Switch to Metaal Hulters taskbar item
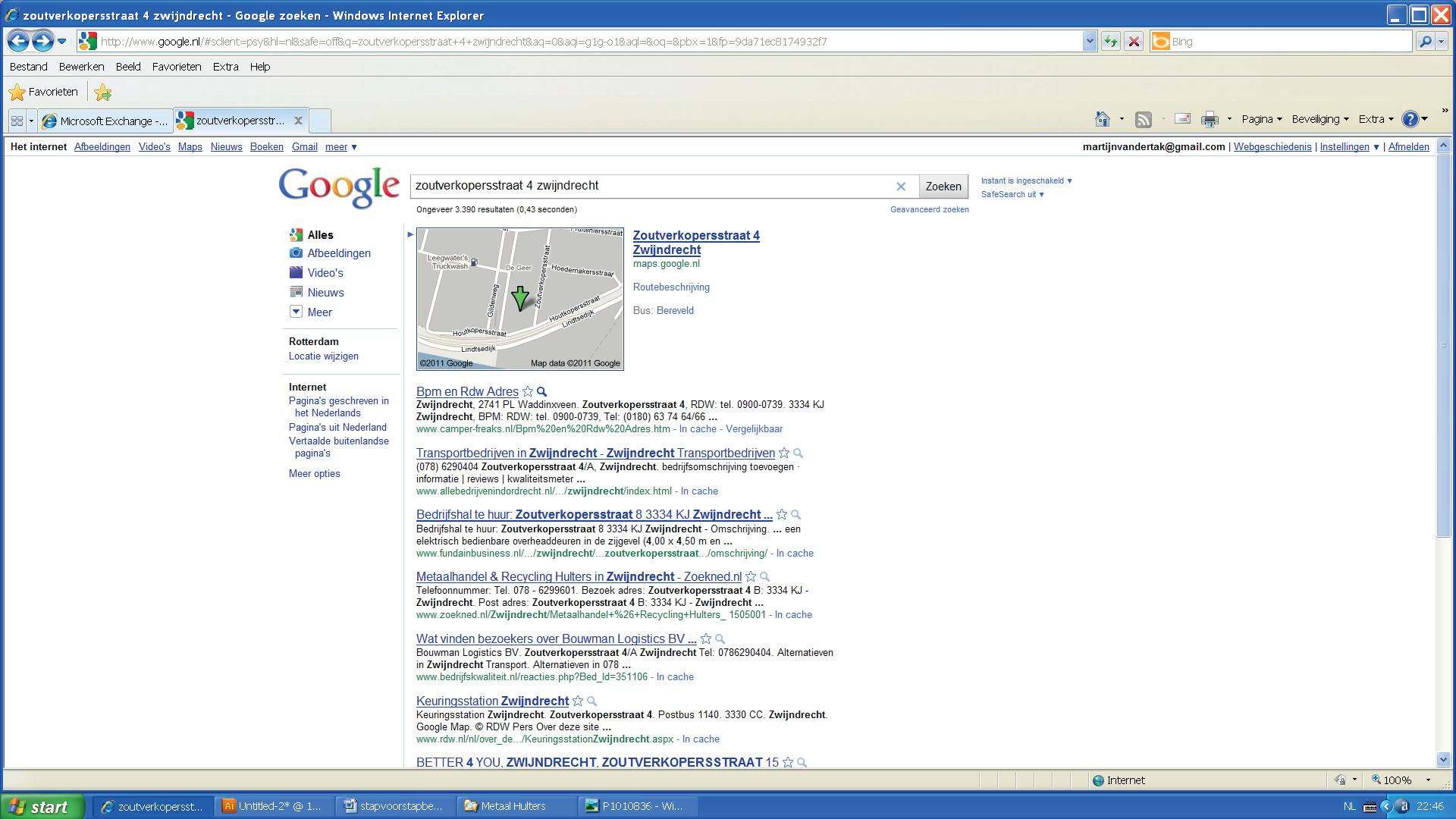1456x819 pixels. (x=517, y=806)
